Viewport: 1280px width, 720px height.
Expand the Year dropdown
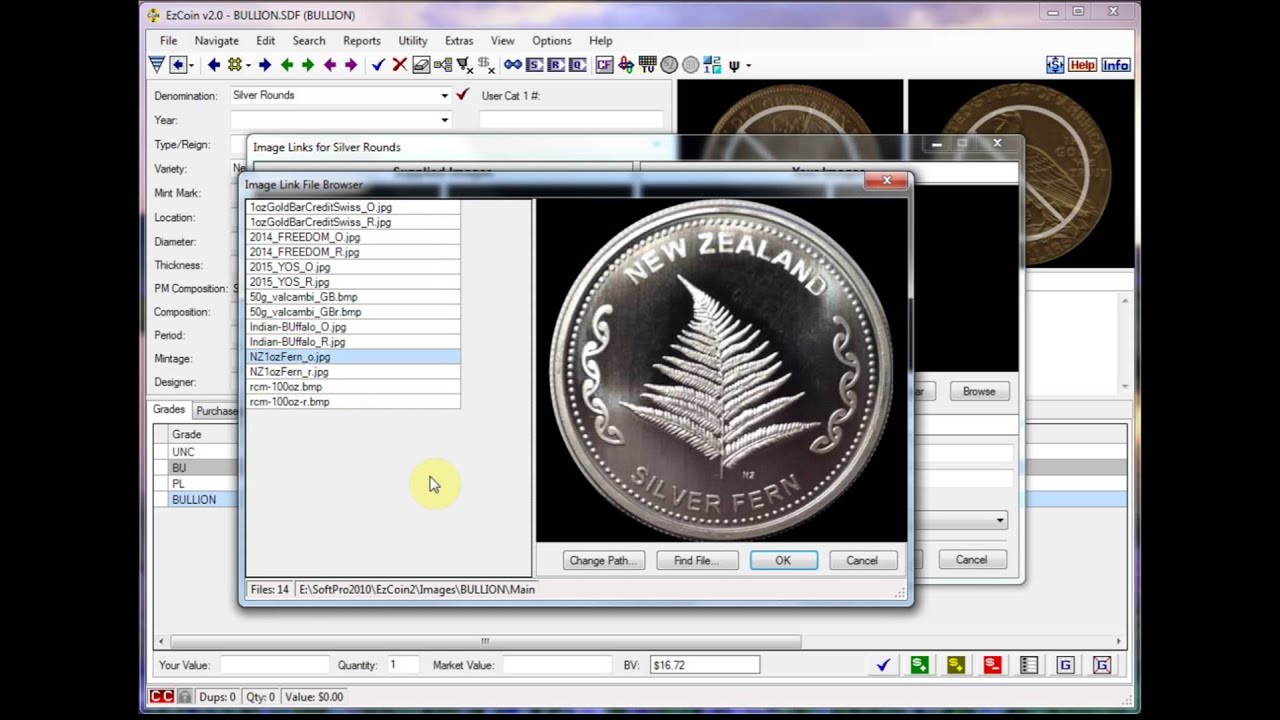444,120
